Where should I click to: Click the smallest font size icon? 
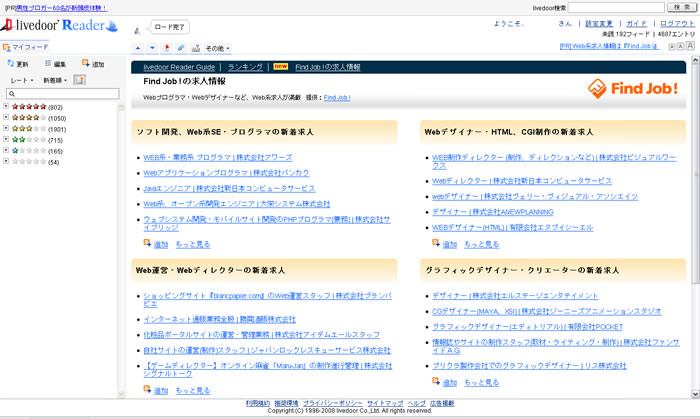[671, 46]
